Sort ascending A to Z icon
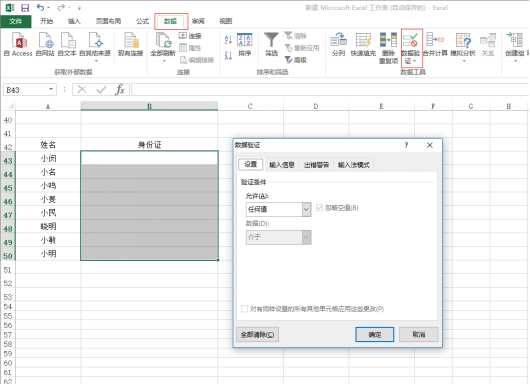Viewport: 530px width, 385px height. point(228,40)
